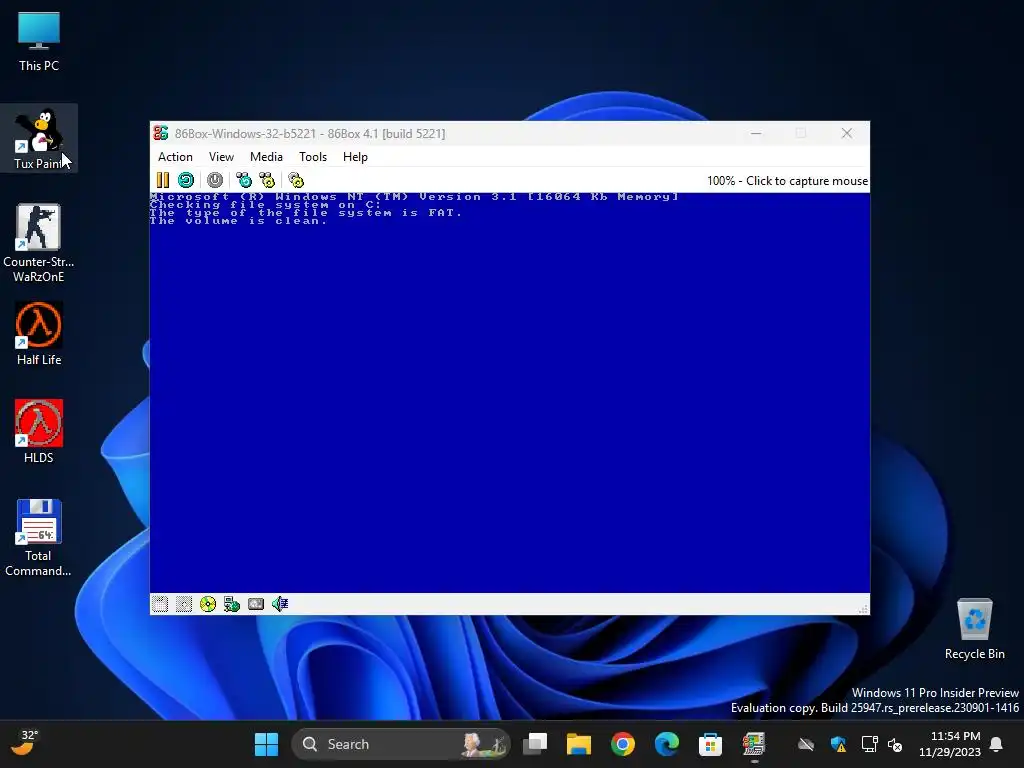Select the Recycle Bin icon

pos(974,628)
